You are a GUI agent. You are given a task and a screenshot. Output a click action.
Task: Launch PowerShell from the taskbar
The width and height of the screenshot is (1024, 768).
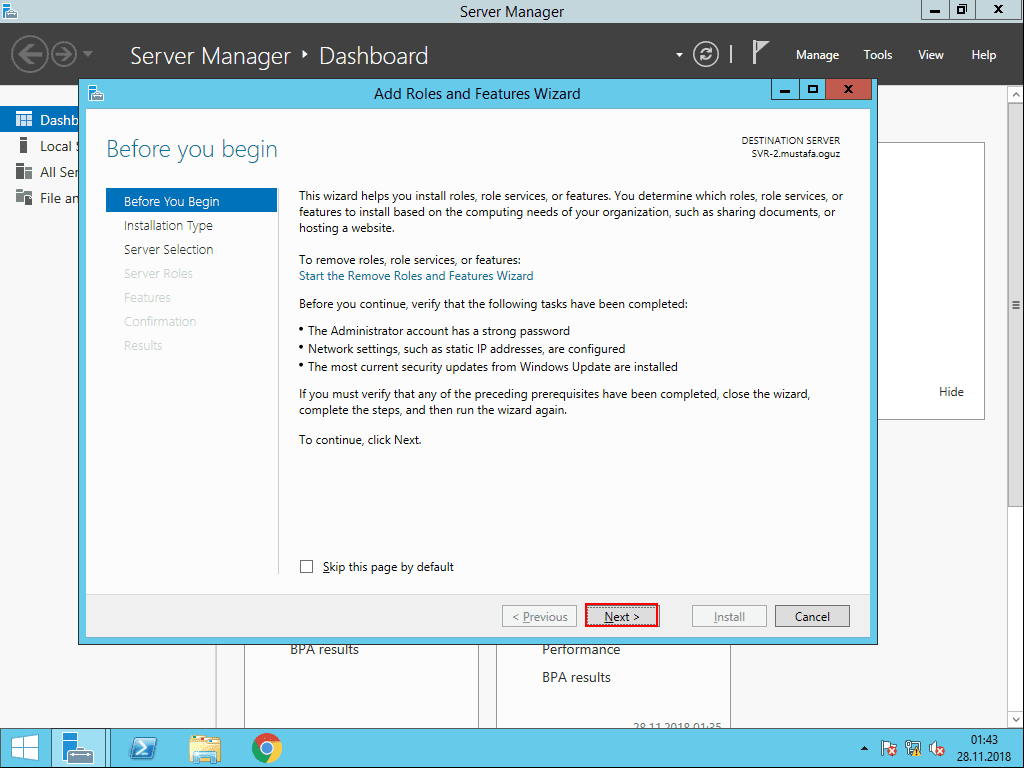142,747
